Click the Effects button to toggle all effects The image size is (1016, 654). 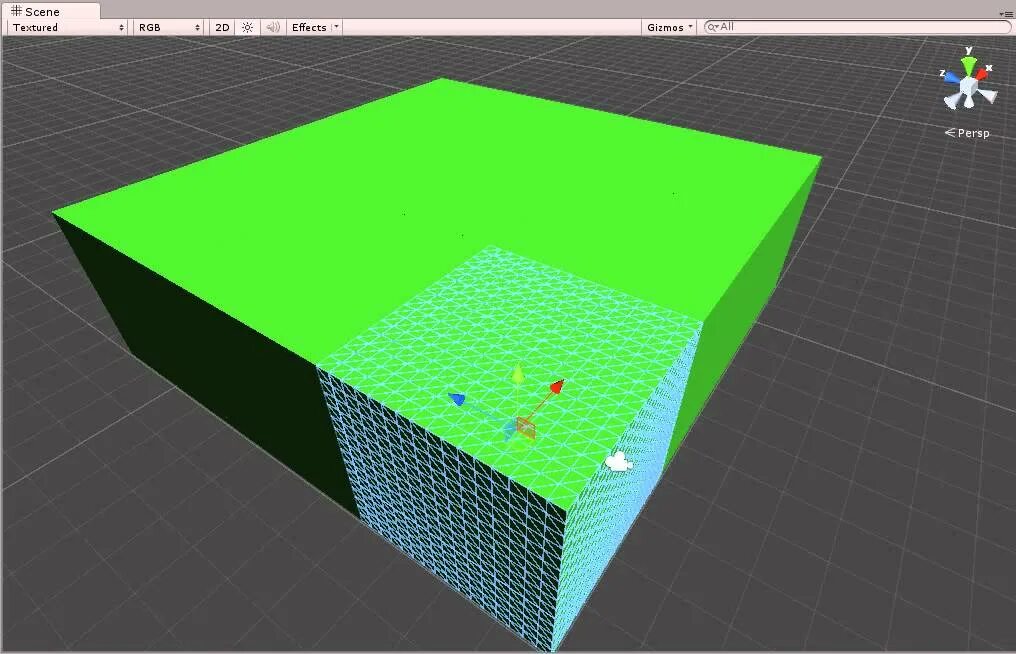(311, 27)
